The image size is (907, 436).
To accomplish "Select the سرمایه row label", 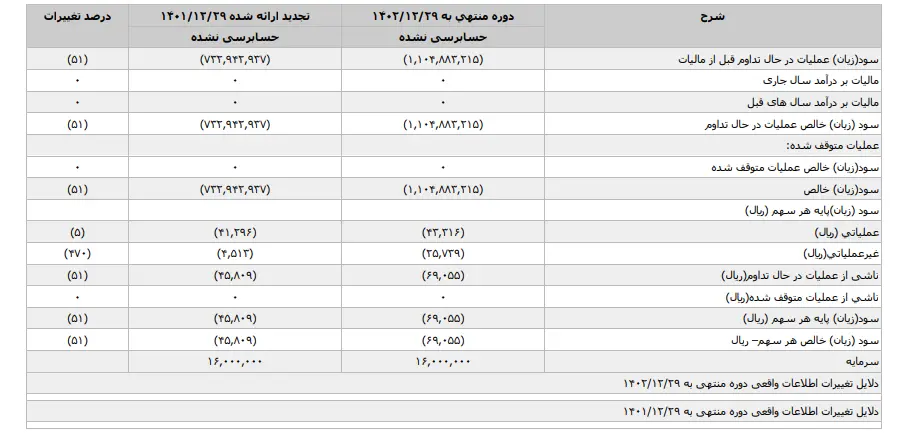I will (863, 361).
